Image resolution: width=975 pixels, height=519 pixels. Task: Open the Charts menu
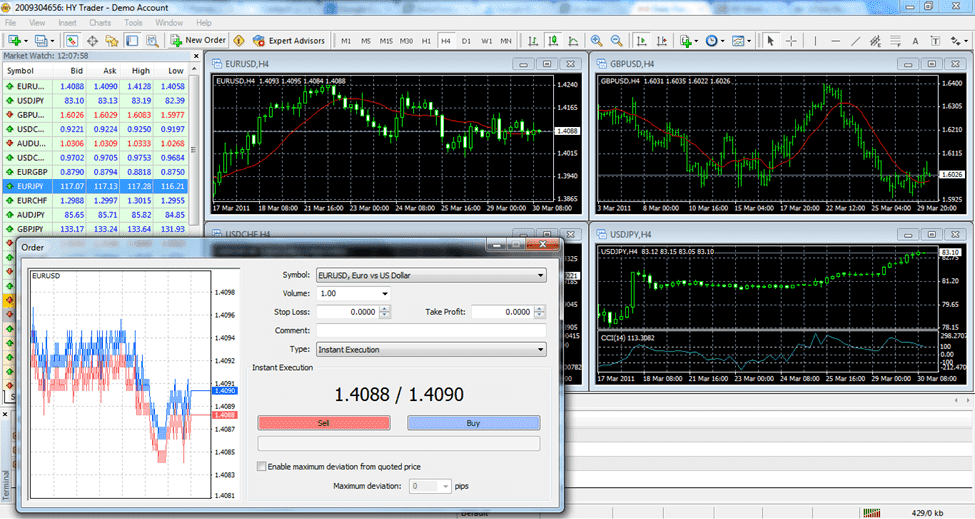100,22
